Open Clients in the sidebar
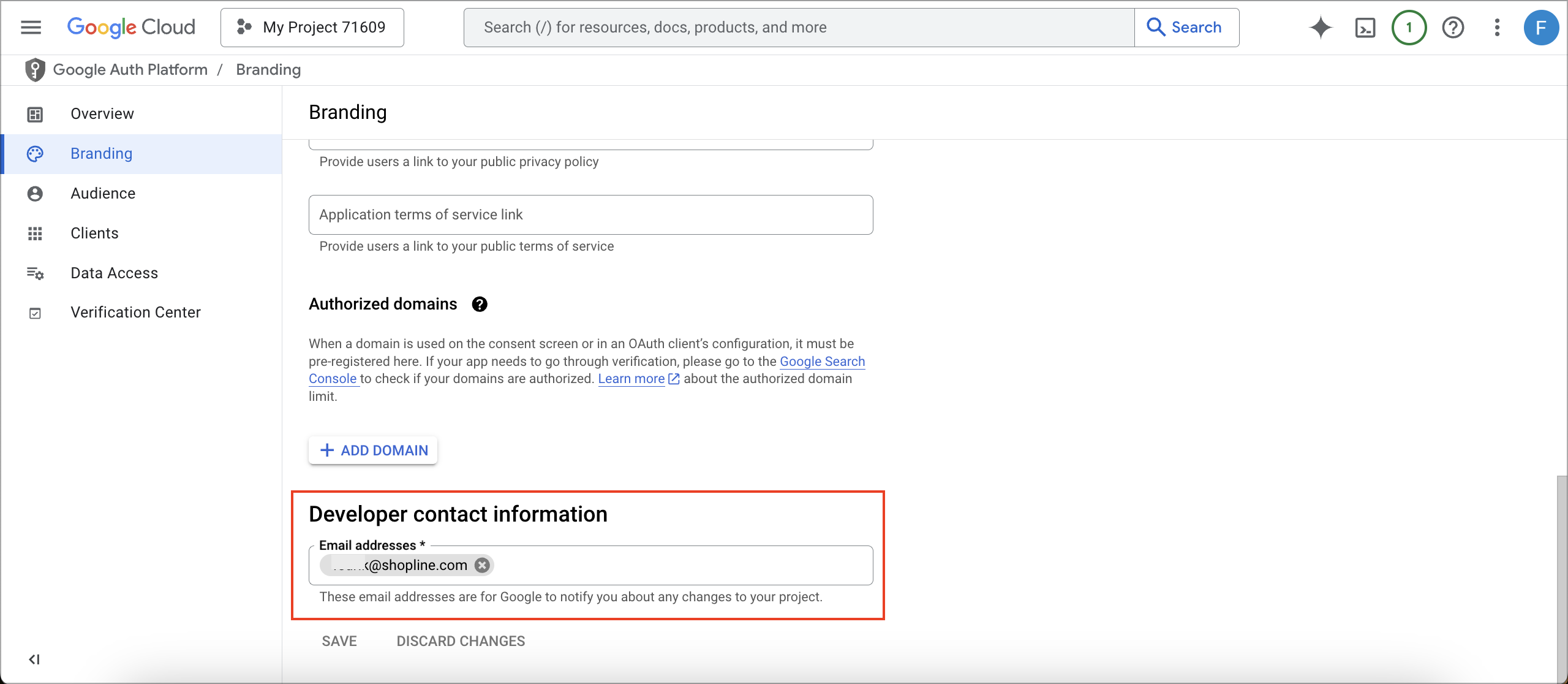This screenshot has height=684, width=1568. tap(142, 234)
